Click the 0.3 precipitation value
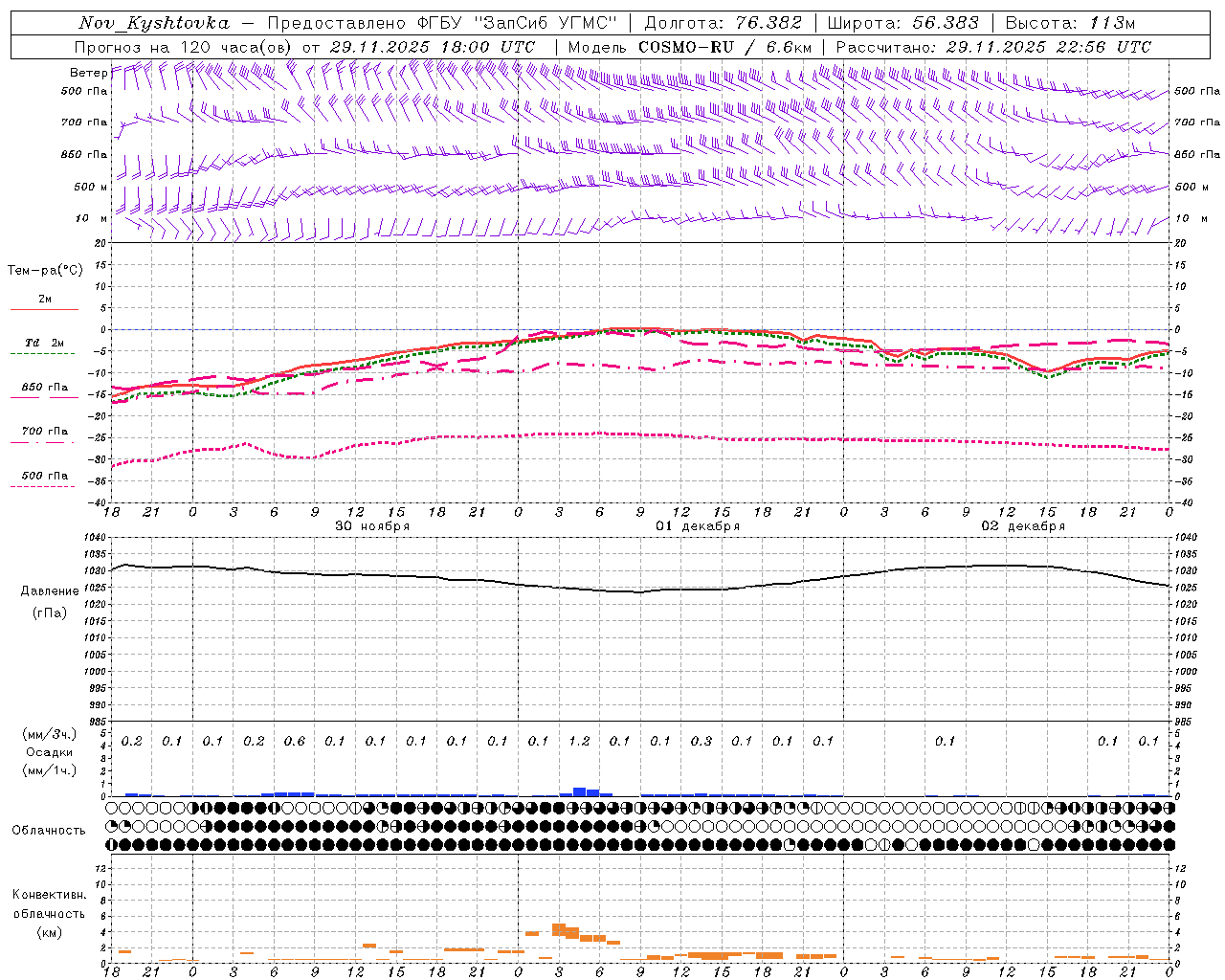The height and width of the screenshot is (980, 1225). click(x=702, y=742)
